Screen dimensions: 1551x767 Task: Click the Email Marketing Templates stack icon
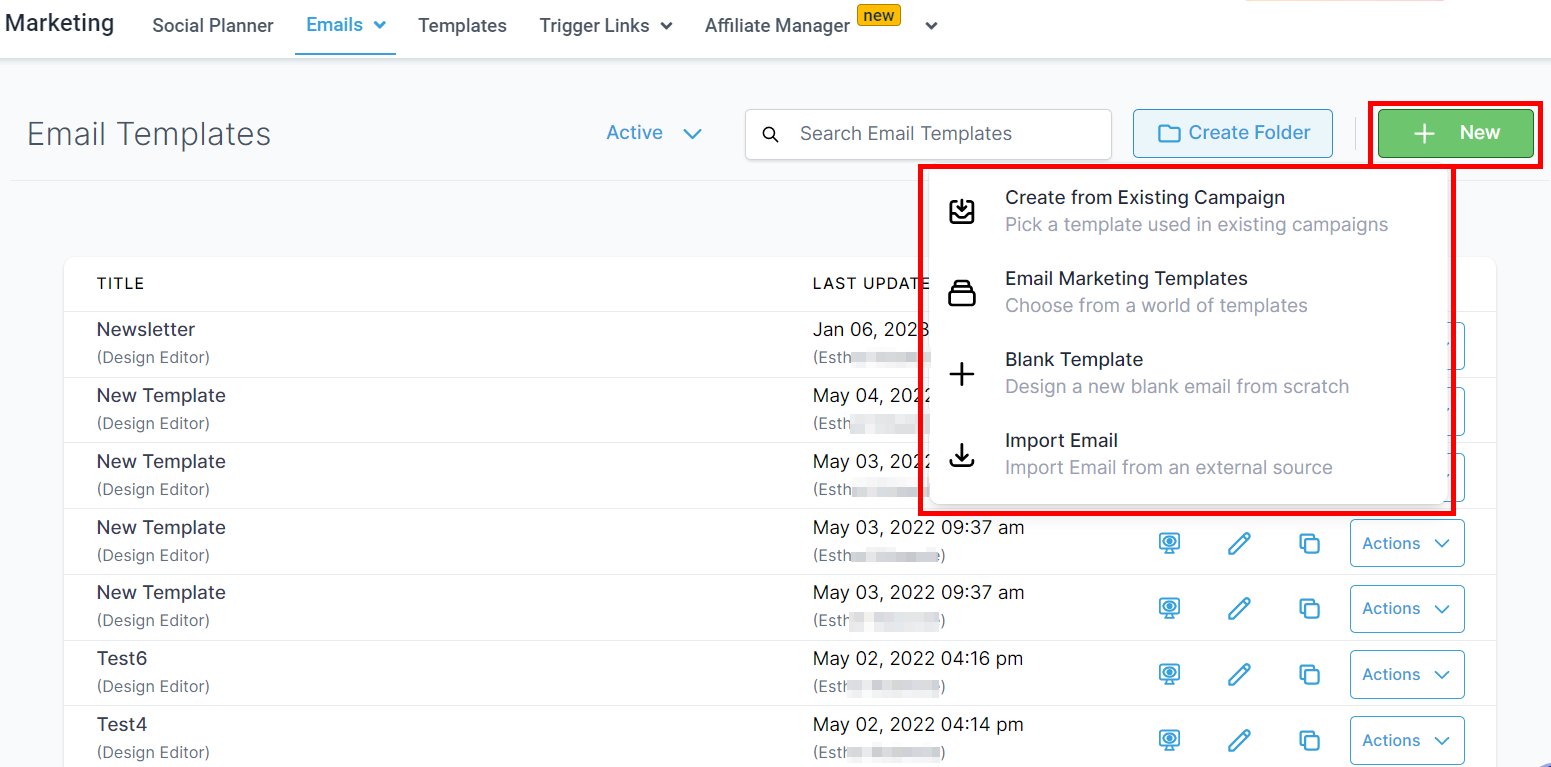point(961,293)
